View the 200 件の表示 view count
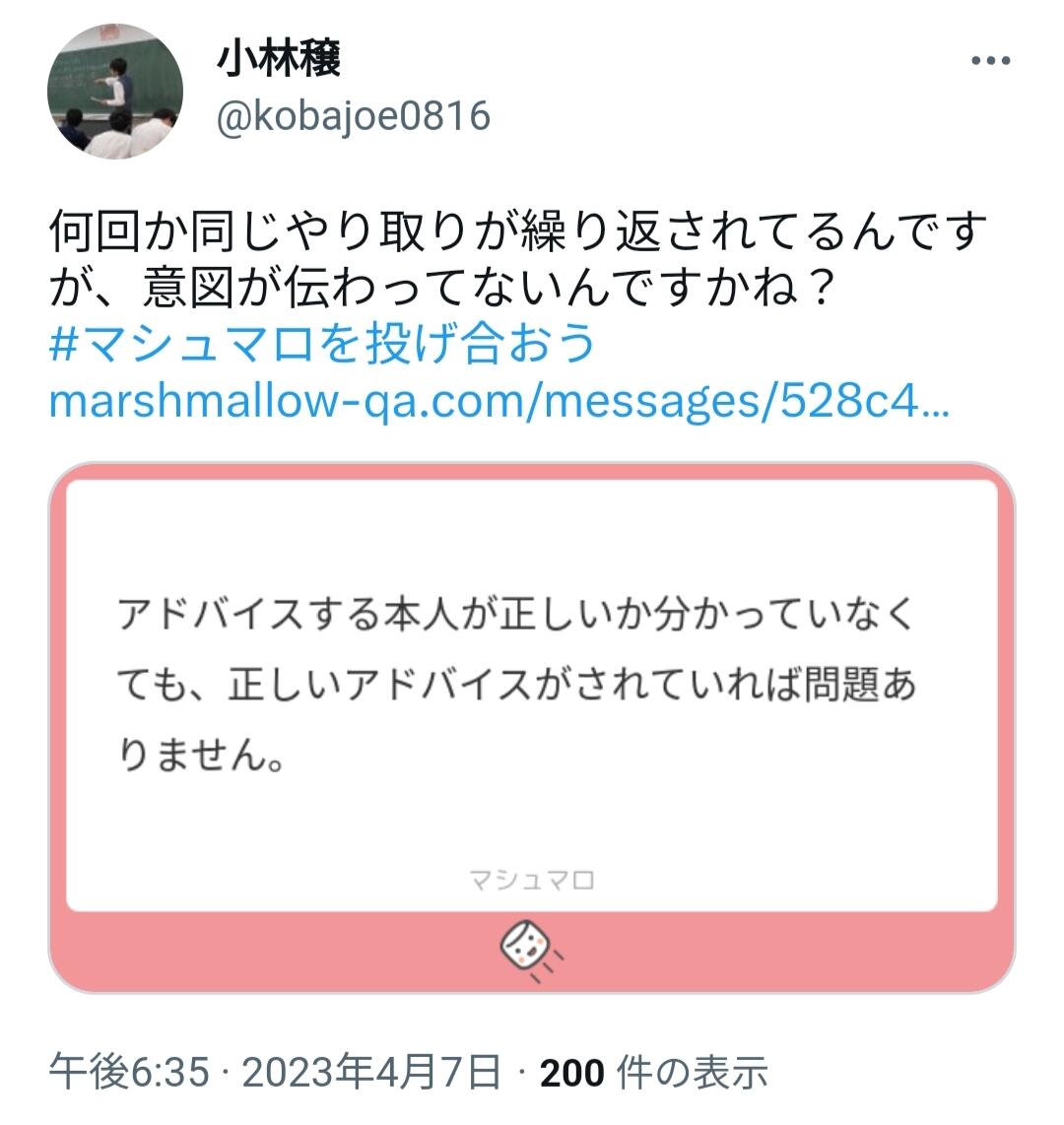Image resolution: width=1064 pixels, height=1125 pixels. [x=653, y=1072]
